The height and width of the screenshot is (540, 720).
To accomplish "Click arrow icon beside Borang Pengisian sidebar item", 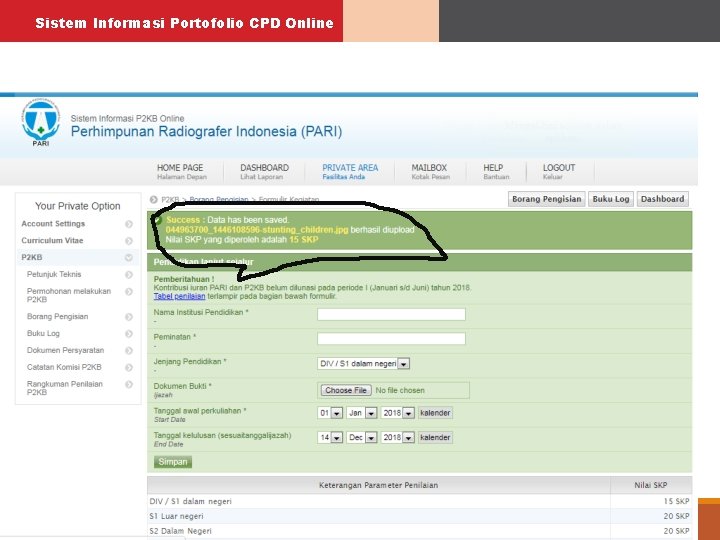I will click(129, 317).
